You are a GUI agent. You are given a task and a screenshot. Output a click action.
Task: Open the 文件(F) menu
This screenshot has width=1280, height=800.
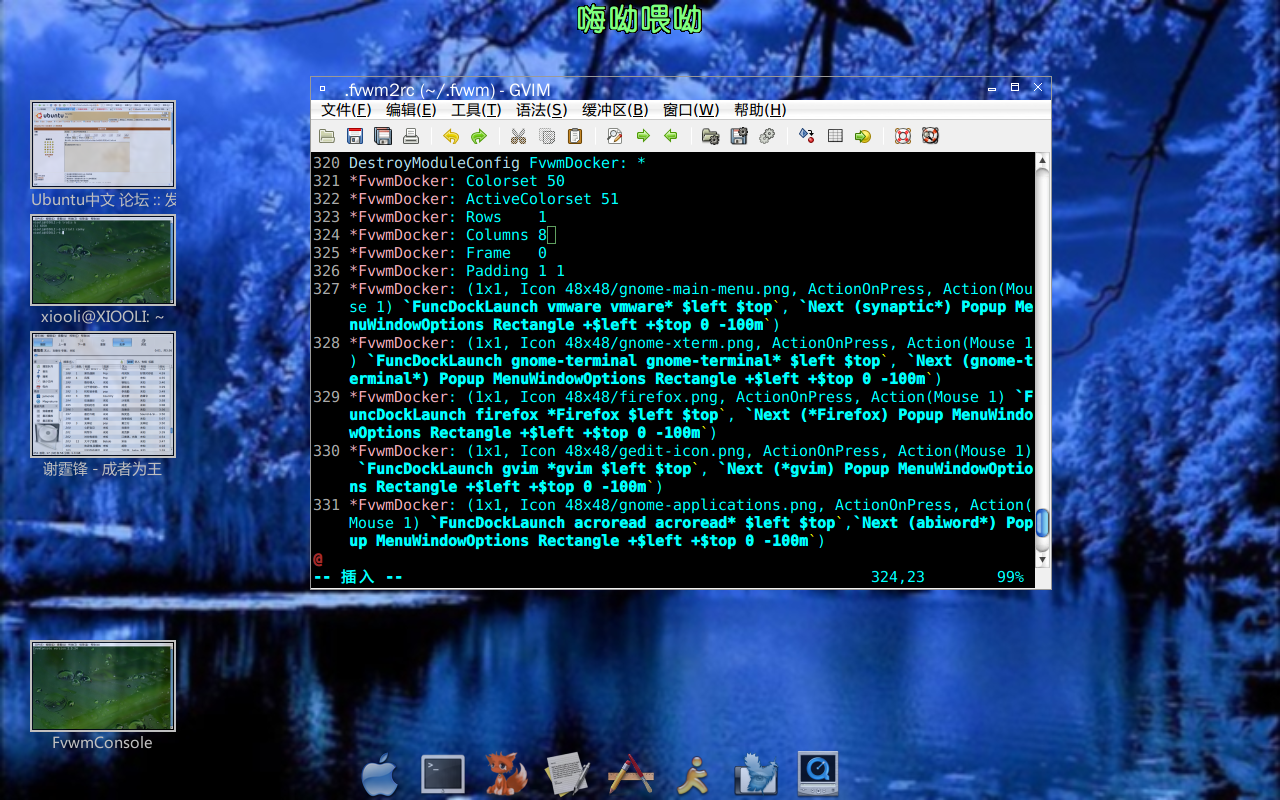click(x=346, y=110)
